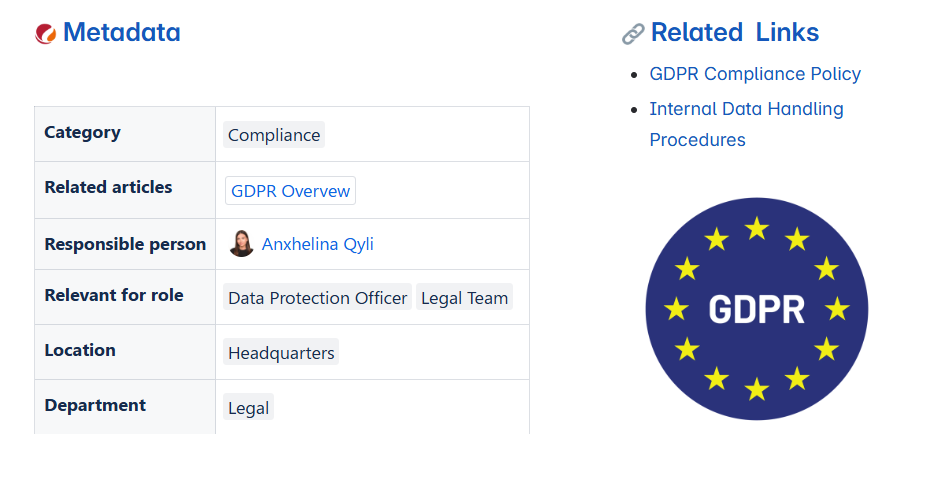943x481 pixels.
Task: Select the Legal Team role tag
Action: click(x=464, y=298)
